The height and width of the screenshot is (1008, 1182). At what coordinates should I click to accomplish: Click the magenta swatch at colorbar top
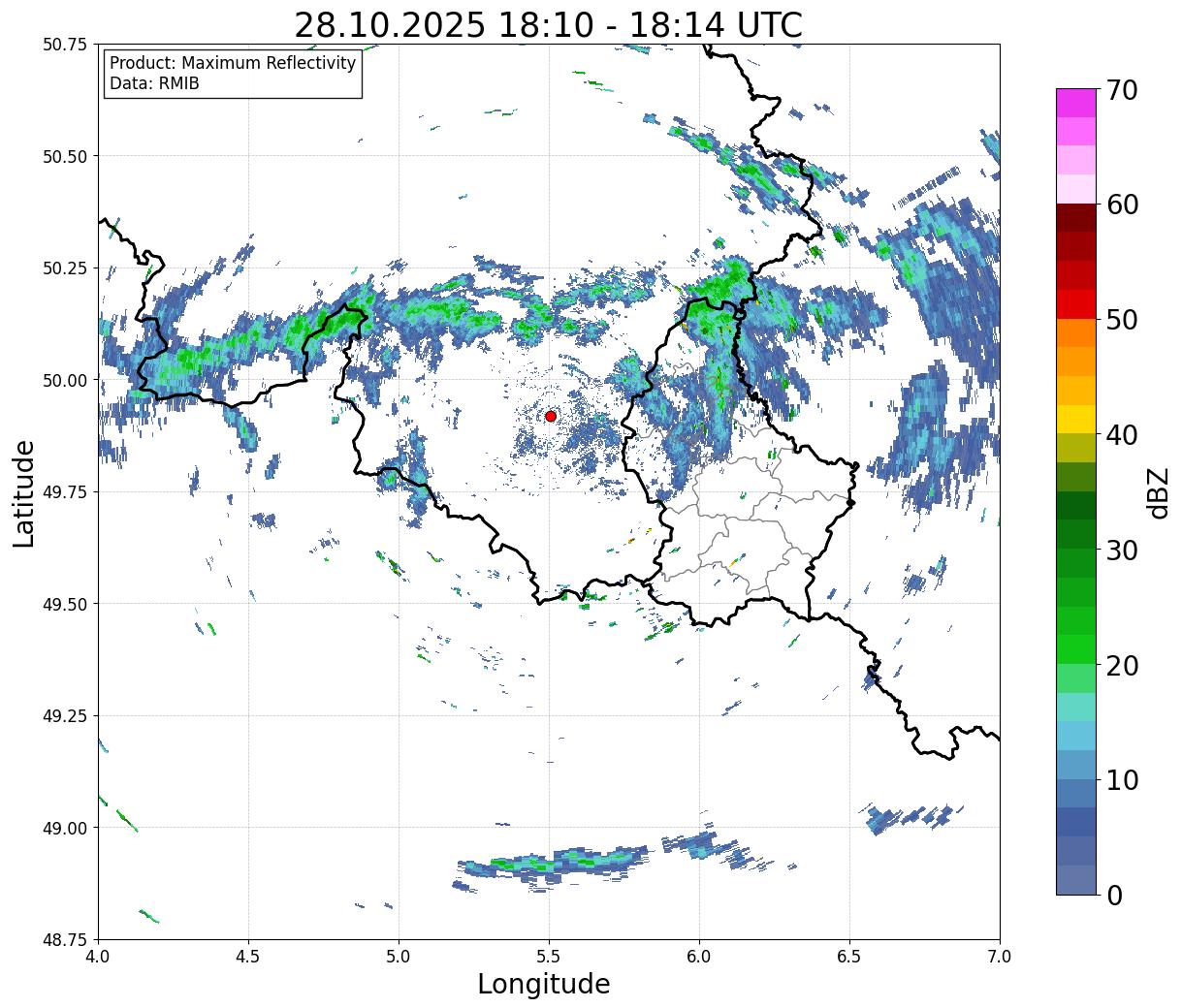click(x=1075, y=102)
